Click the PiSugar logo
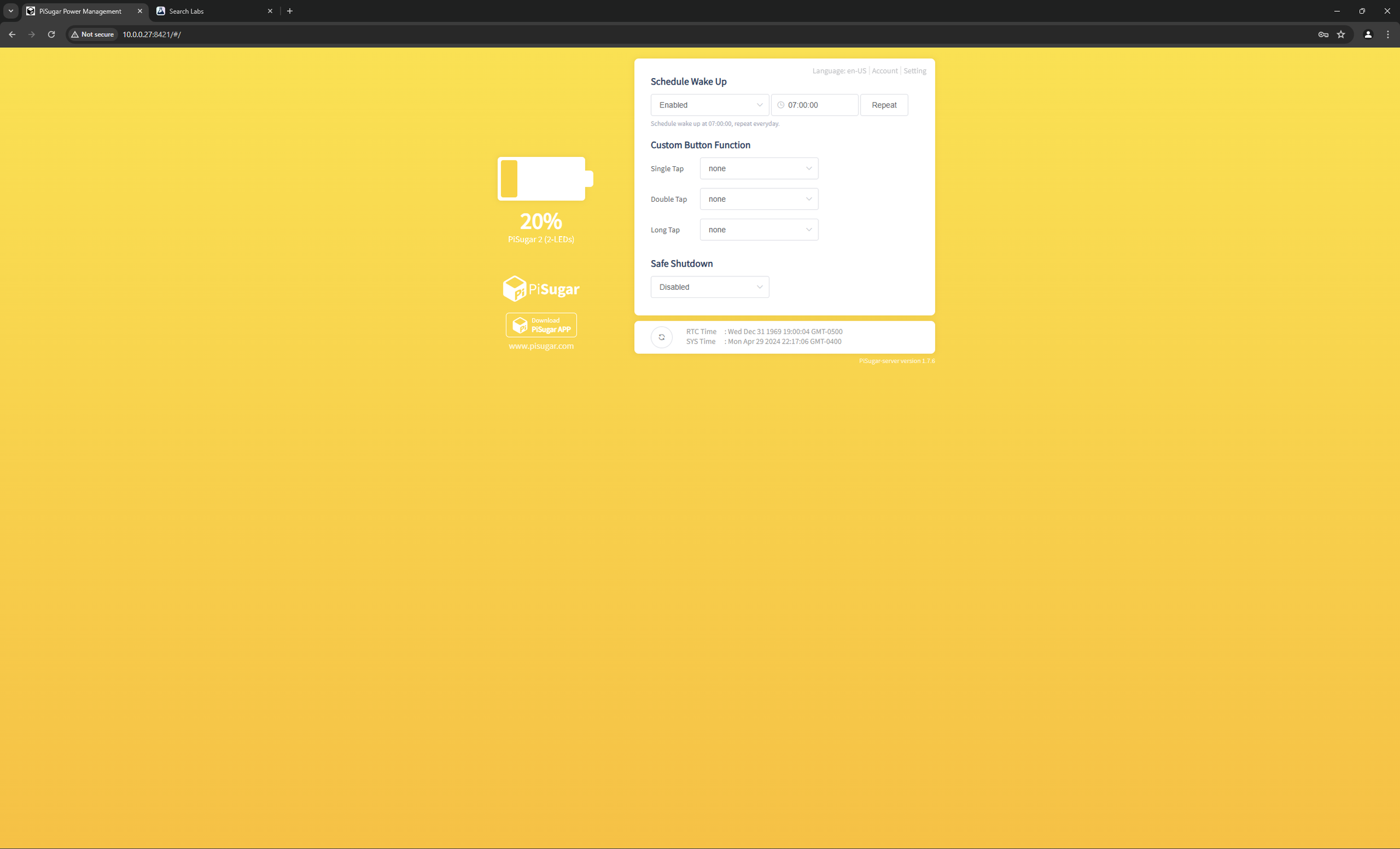Screen dimensions: 1400x849 541,289
